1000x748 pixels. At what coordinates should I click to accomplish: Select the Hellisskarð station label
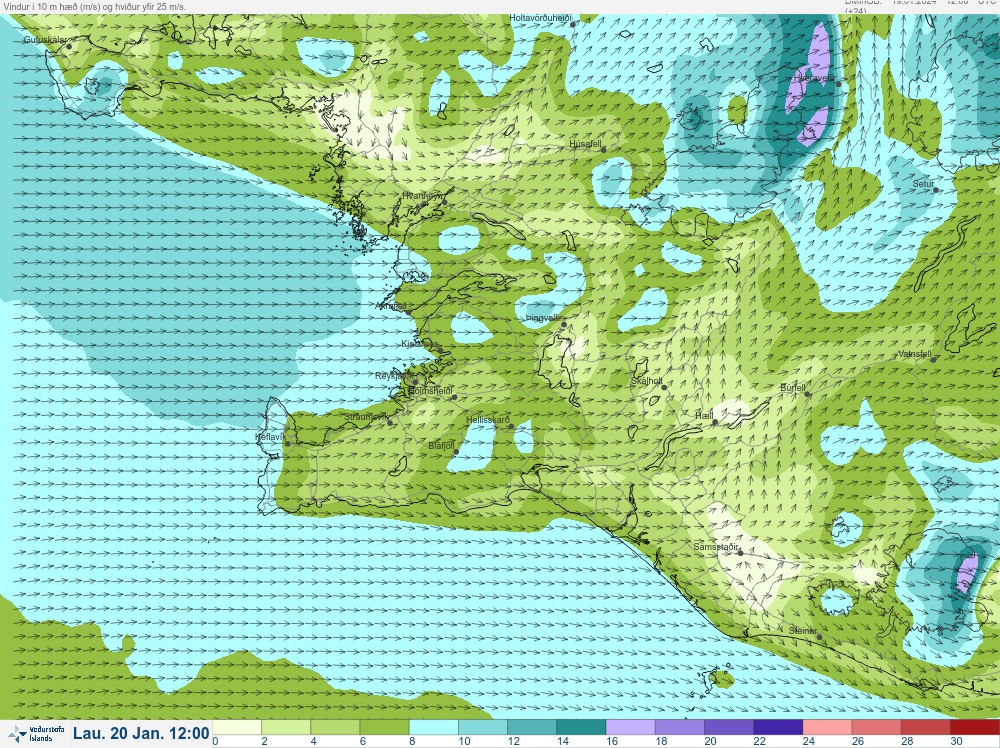[488, 420]
